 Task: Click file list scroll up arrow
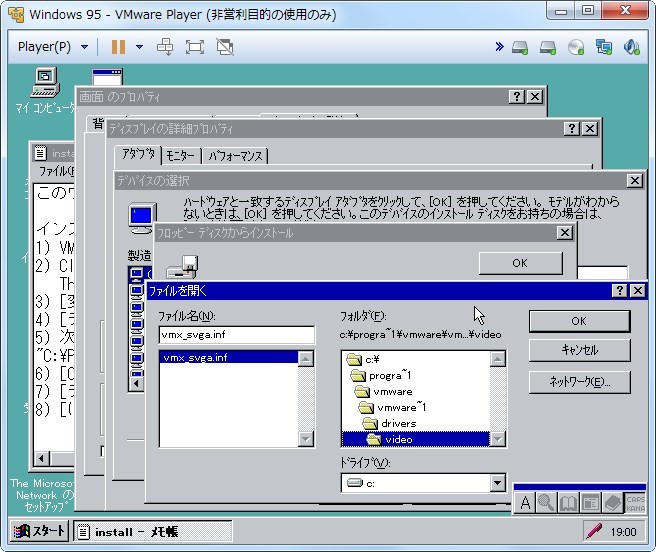tap(305, 359)
